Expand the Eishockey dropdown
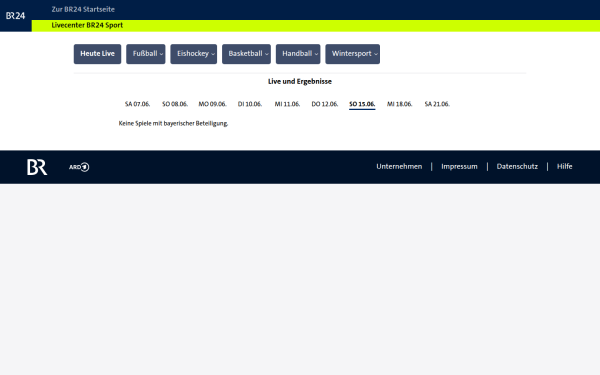The height and width of the screenshot is (375, 600). tap(194, 54)
